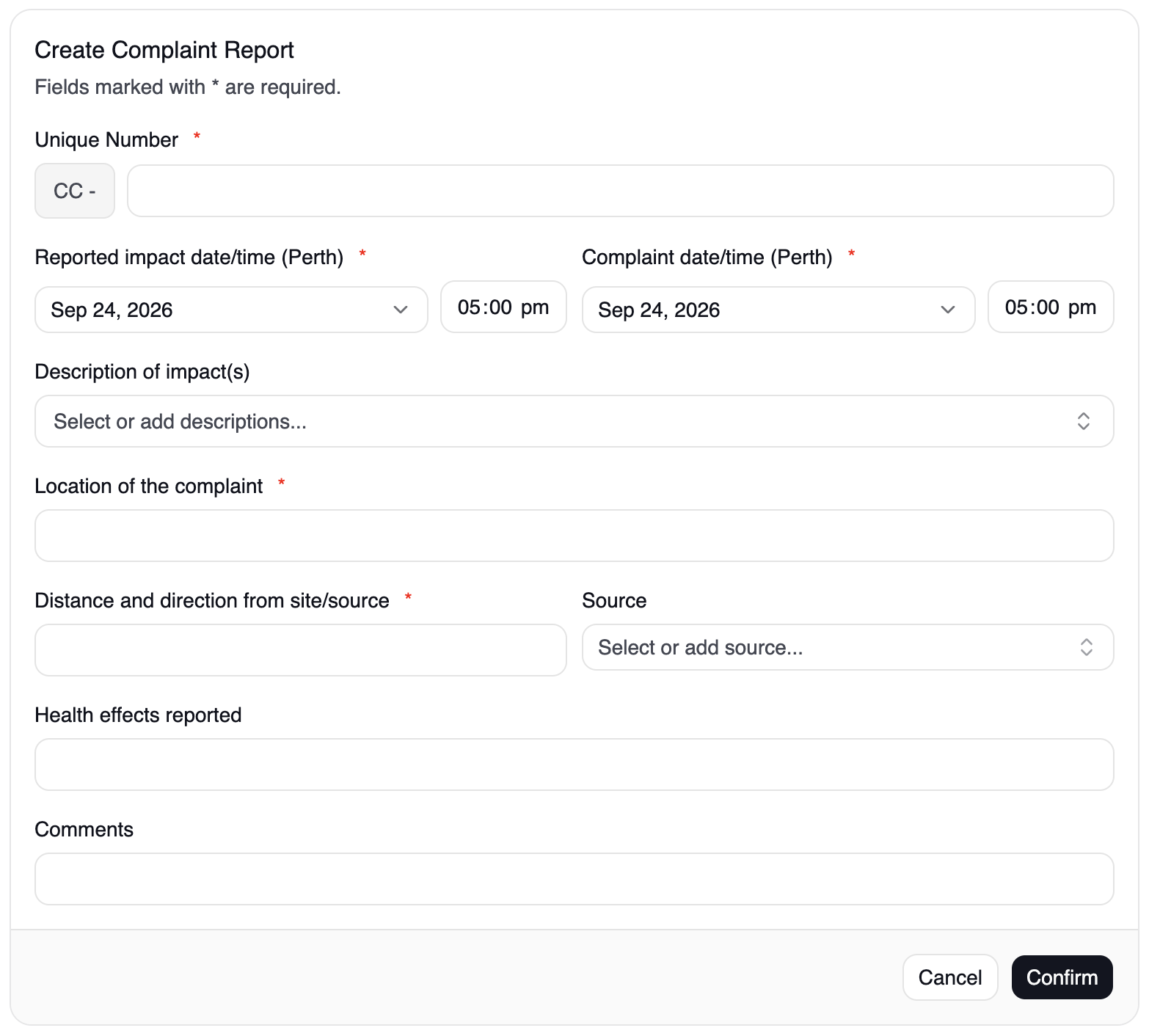1149x1036 pixels.
Task: Click the Source label
Action: (614, 600)
